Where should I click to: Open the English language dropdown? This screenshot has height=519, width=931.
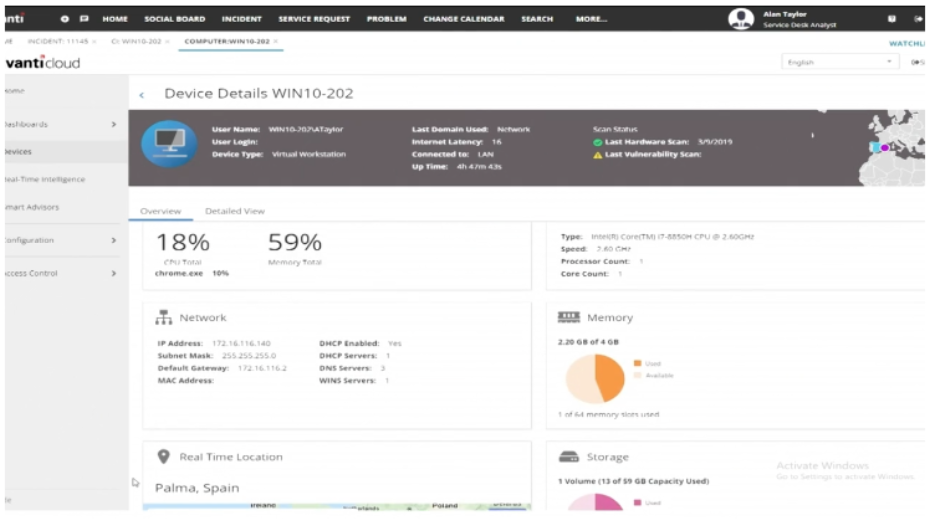click(840, 62)
